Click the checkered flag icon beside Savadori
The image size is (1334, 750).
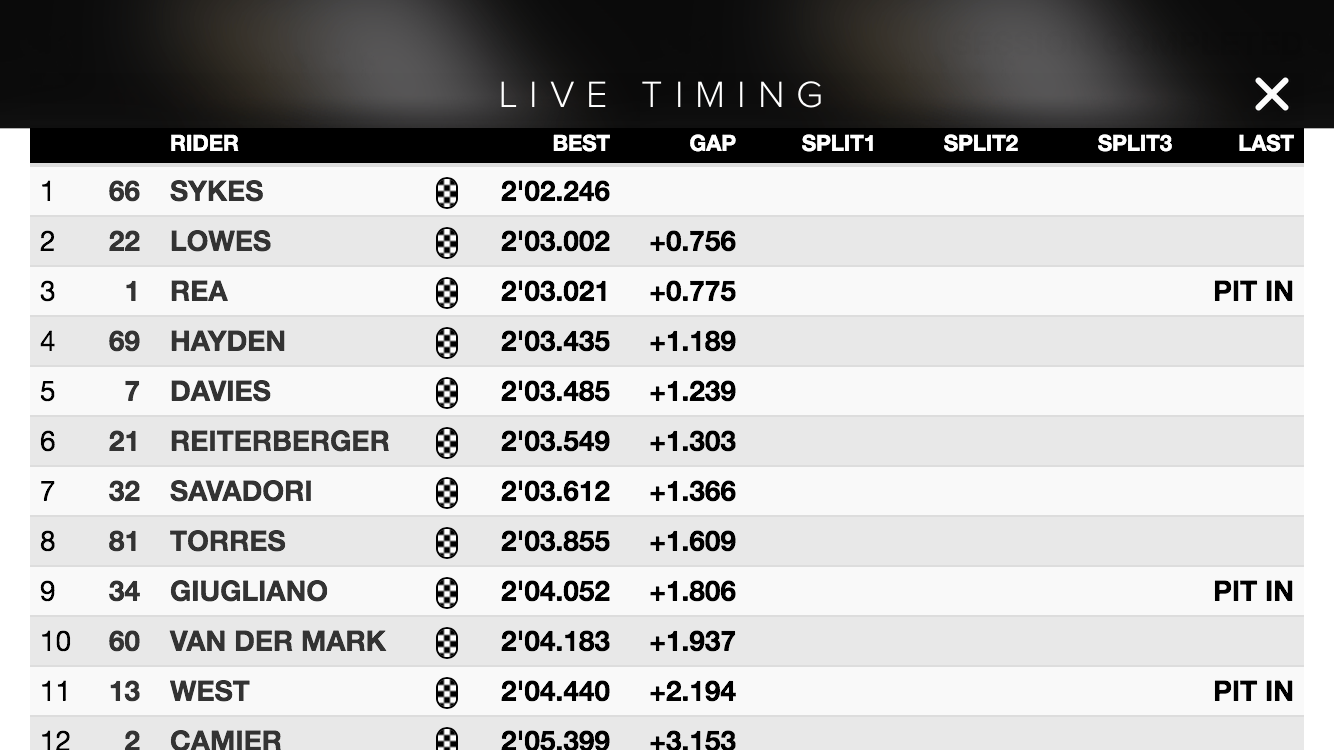447,492
